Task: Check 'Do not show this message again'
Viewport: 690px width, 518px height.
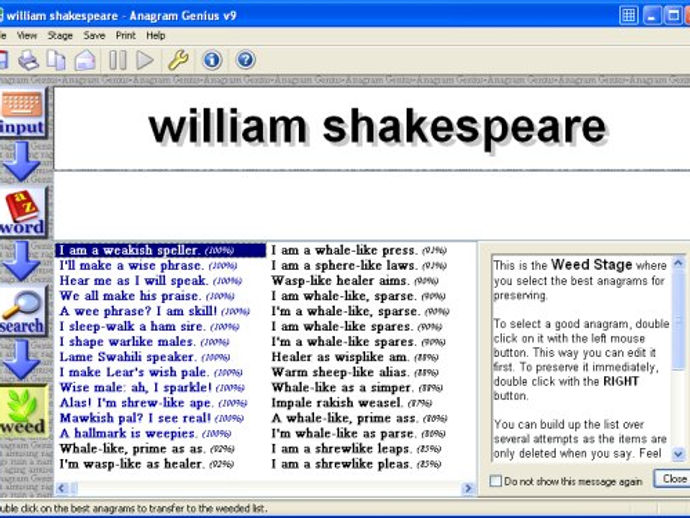Action: pos(495,481)
